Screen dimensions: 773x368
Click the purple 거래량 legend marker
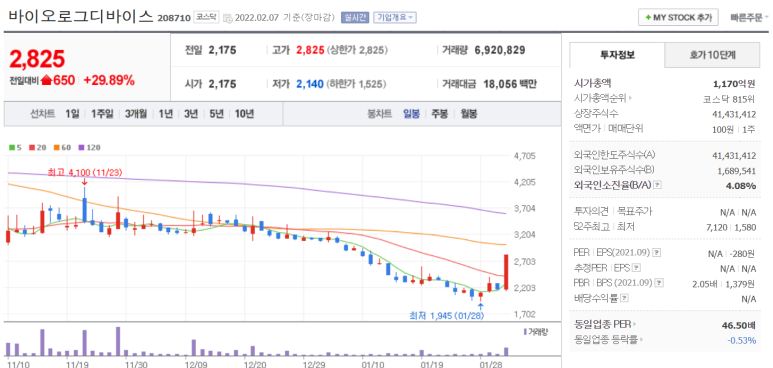525,331
